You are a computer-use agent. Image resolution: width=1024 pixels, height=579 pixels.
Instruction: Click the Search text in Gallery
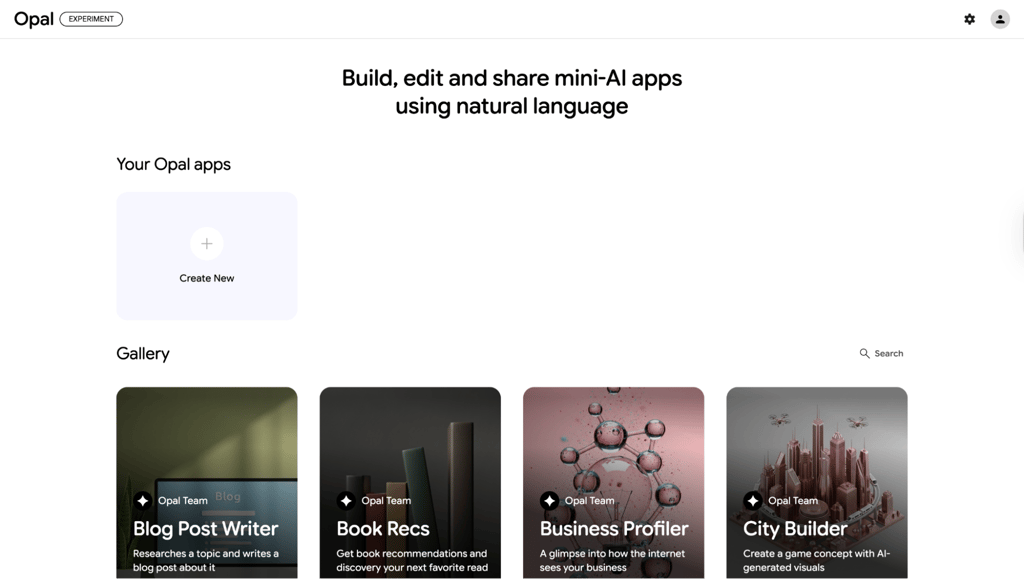coord(889,353)
